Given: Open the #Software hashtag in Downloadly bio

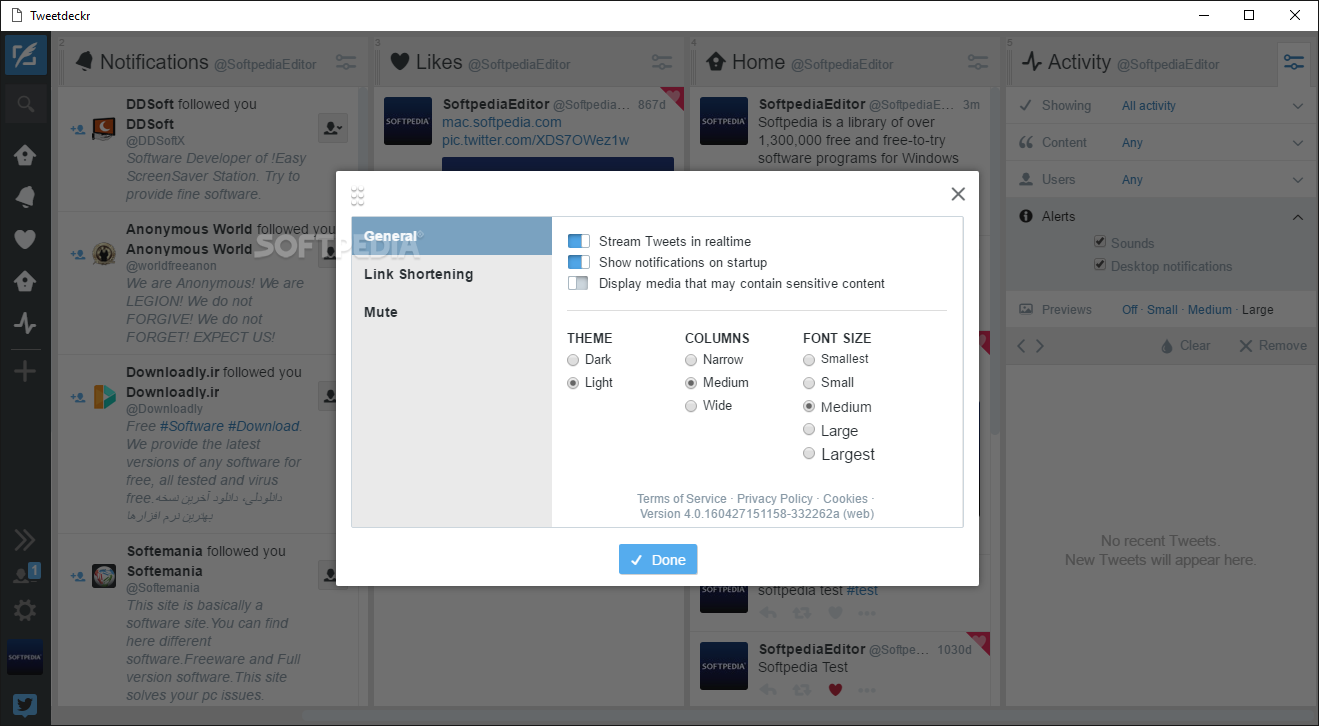Looking at the screenshot, I should (x=191, y=426).
